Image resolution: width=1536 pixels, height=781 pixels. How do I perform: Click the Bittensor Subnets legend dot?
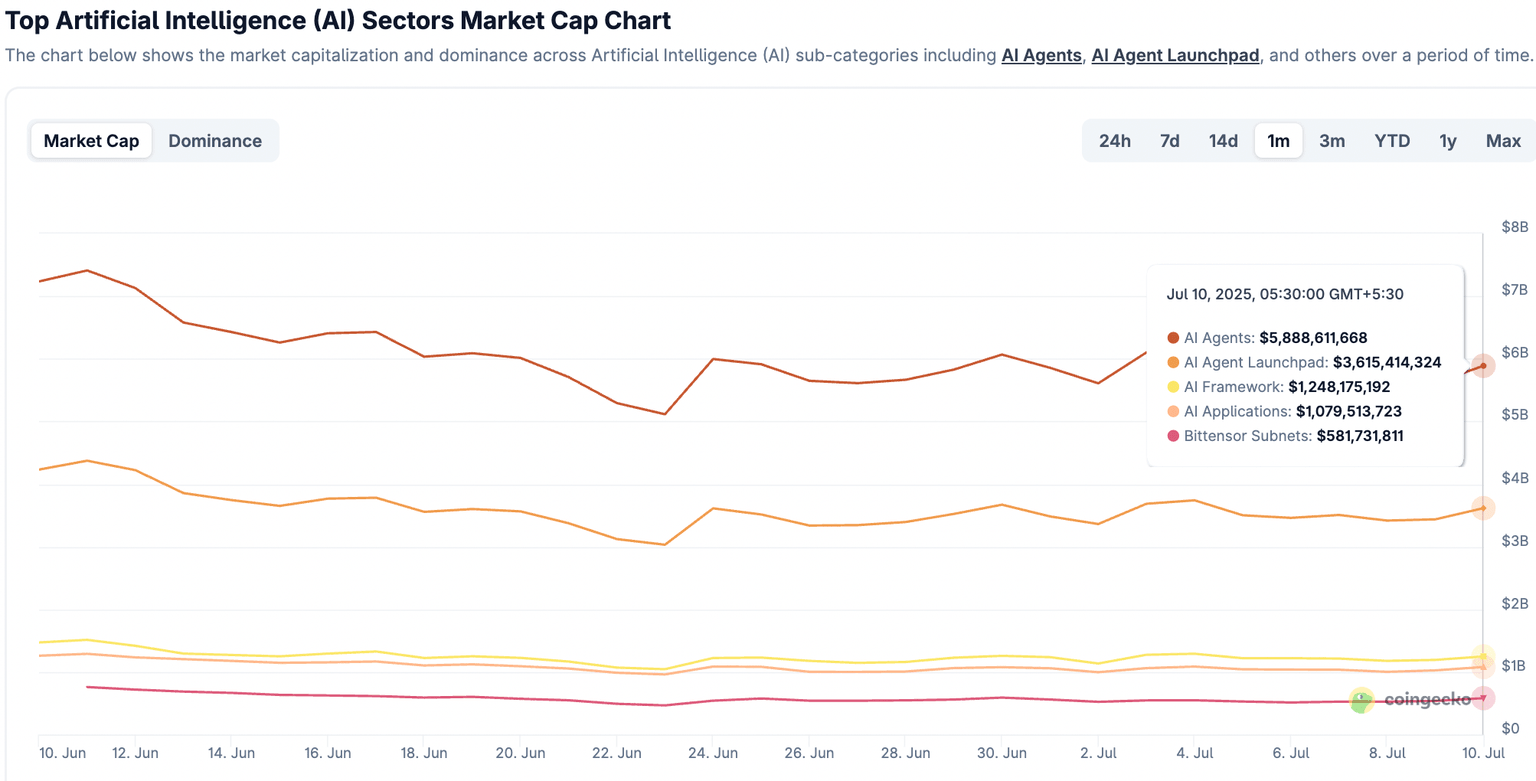[x=1172, y=435]
